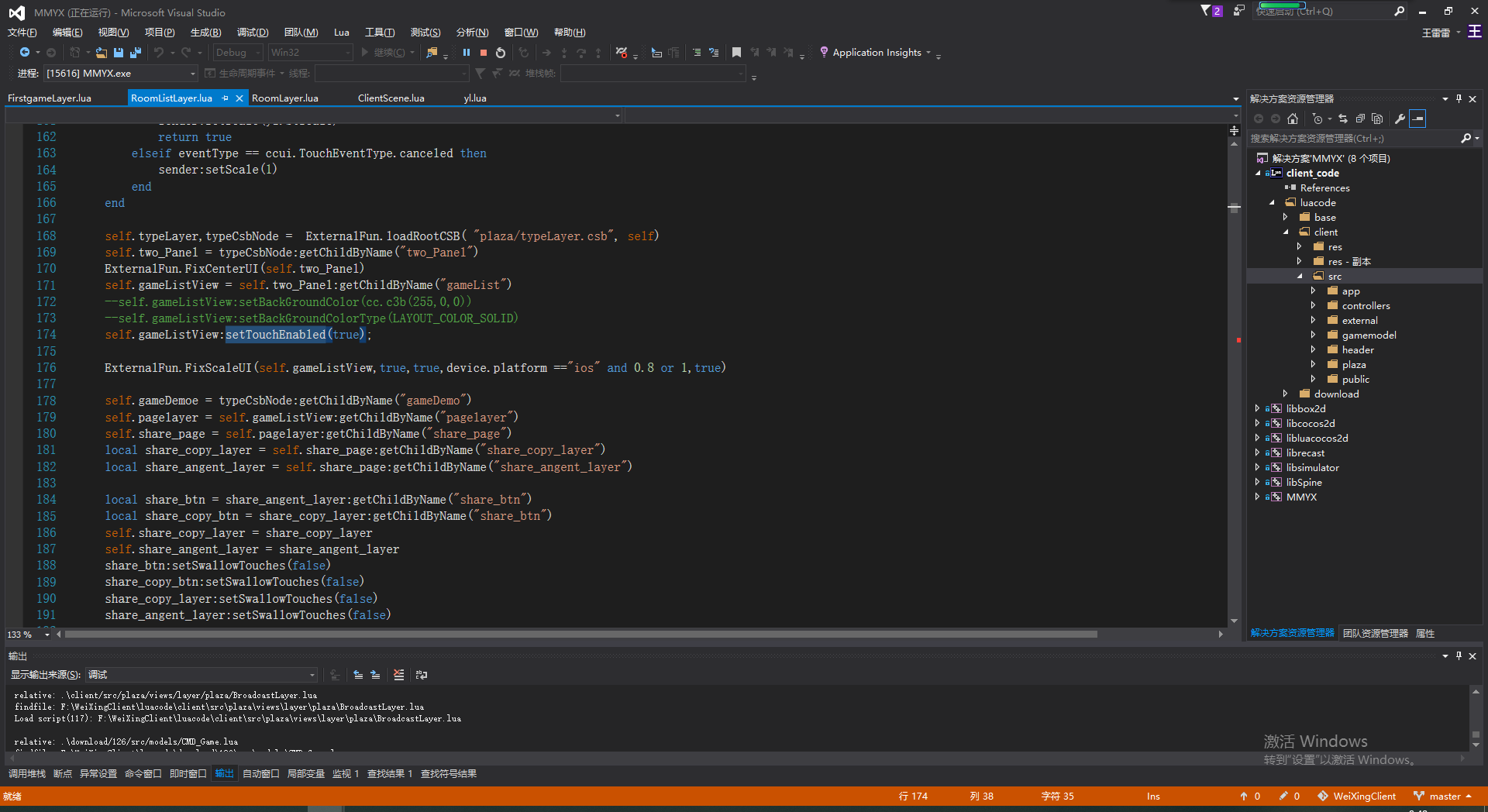Switch to the 团队资源管理器 tab
This screenshot has width=1488, height=812.
tap(1376, 634)
